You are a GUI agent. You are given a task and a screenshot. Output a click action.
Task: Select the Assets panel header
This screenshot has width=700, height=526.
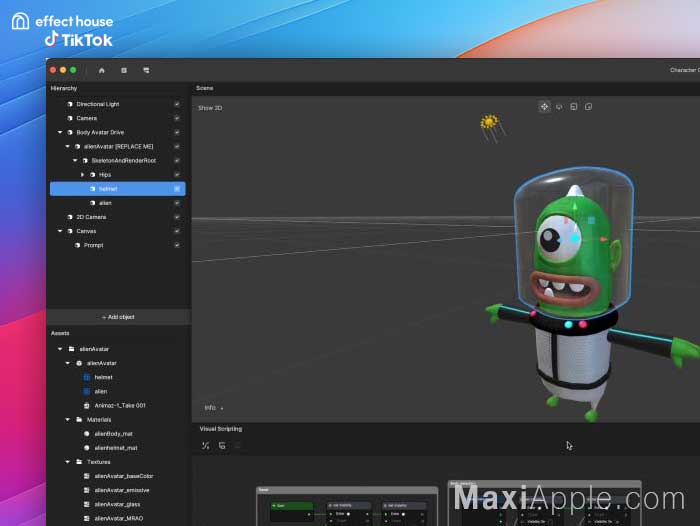tap(60, 333)
